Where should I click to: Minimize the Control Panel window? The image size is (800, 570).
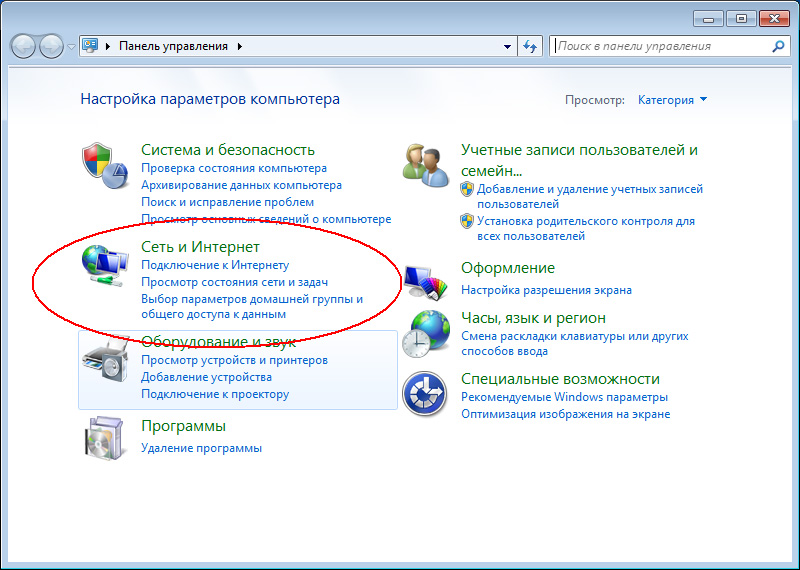coord(708,19)
